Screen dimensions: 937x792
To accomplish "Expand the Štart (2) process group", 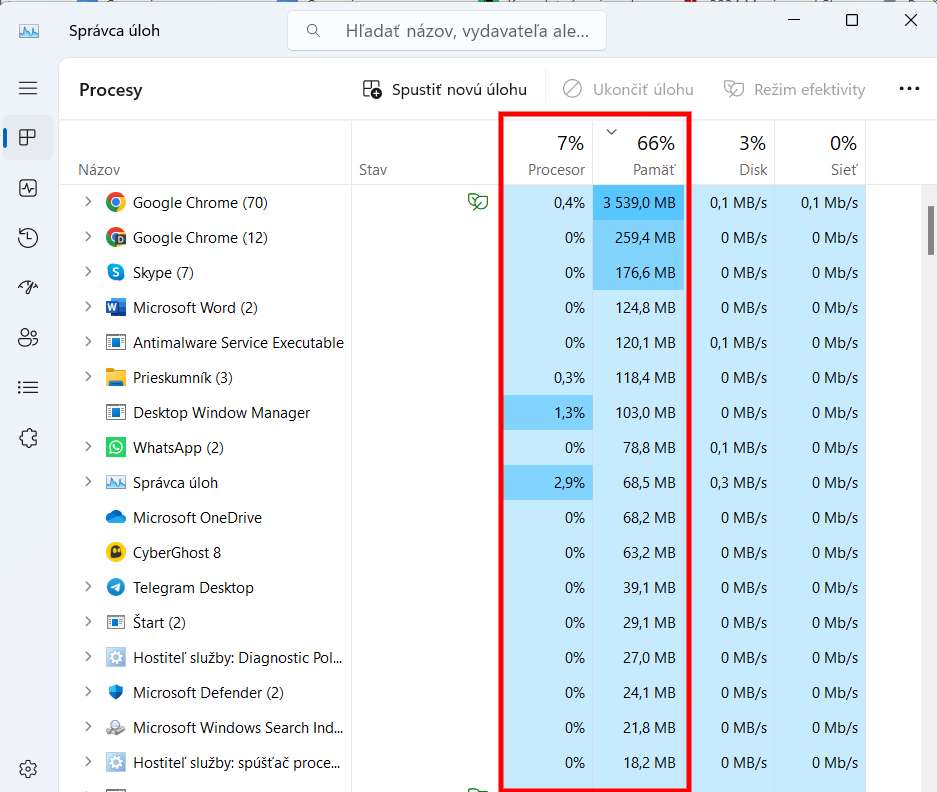I will click(88, 622).
